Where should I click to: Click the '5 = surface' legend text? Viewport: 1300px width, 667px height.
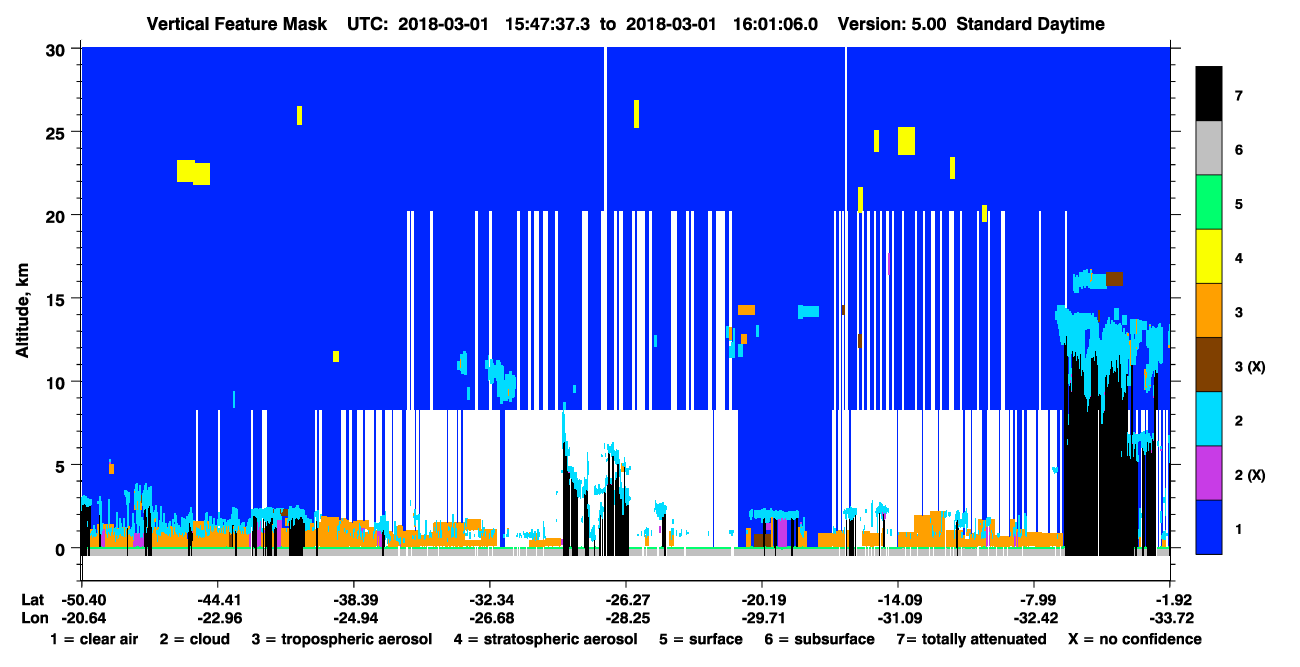tap(700, 639)
